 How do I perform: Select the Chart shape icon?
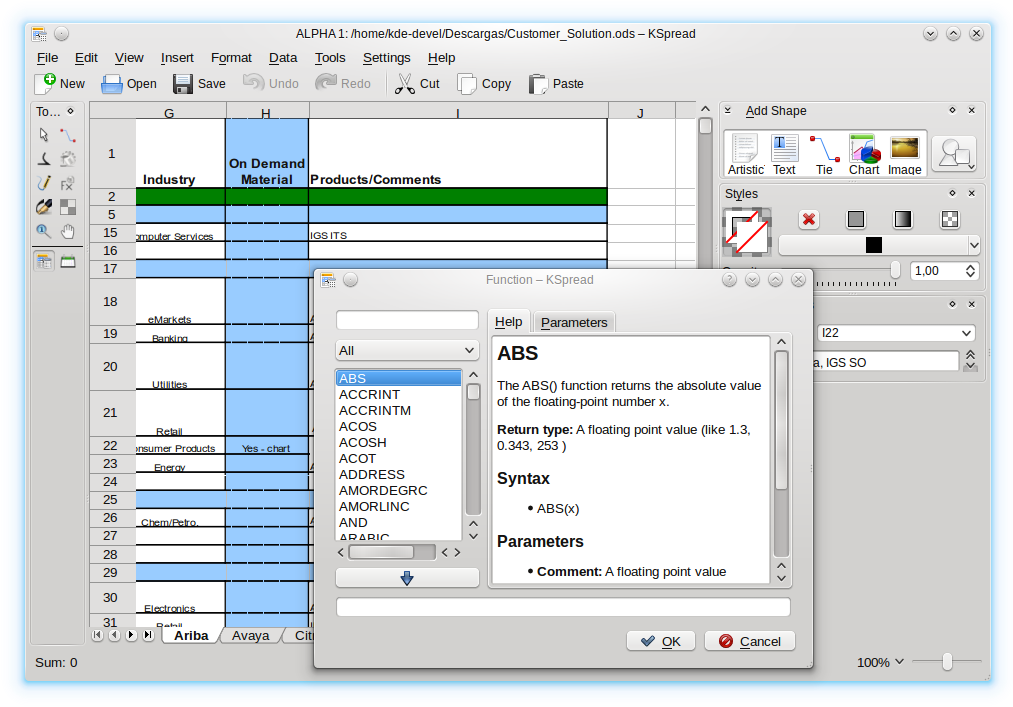pyautogui.click(x=863, y=153)
